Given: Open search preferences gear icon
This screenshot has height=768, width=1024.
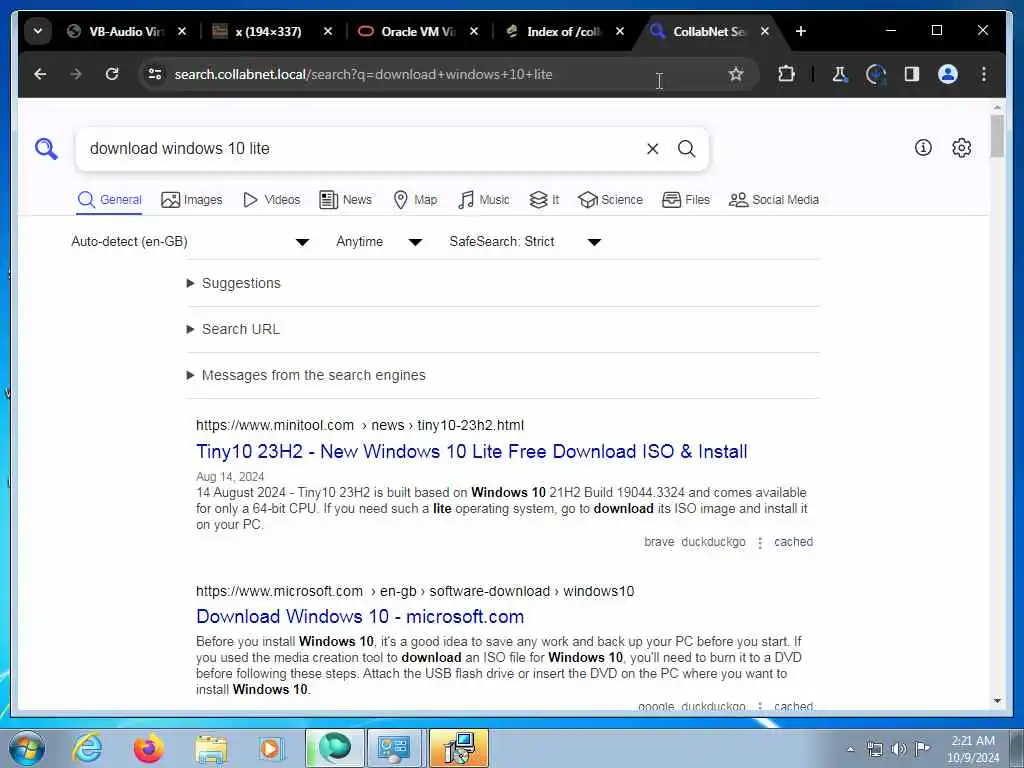Looking at the screenshot, I should [x=961, y=148].
